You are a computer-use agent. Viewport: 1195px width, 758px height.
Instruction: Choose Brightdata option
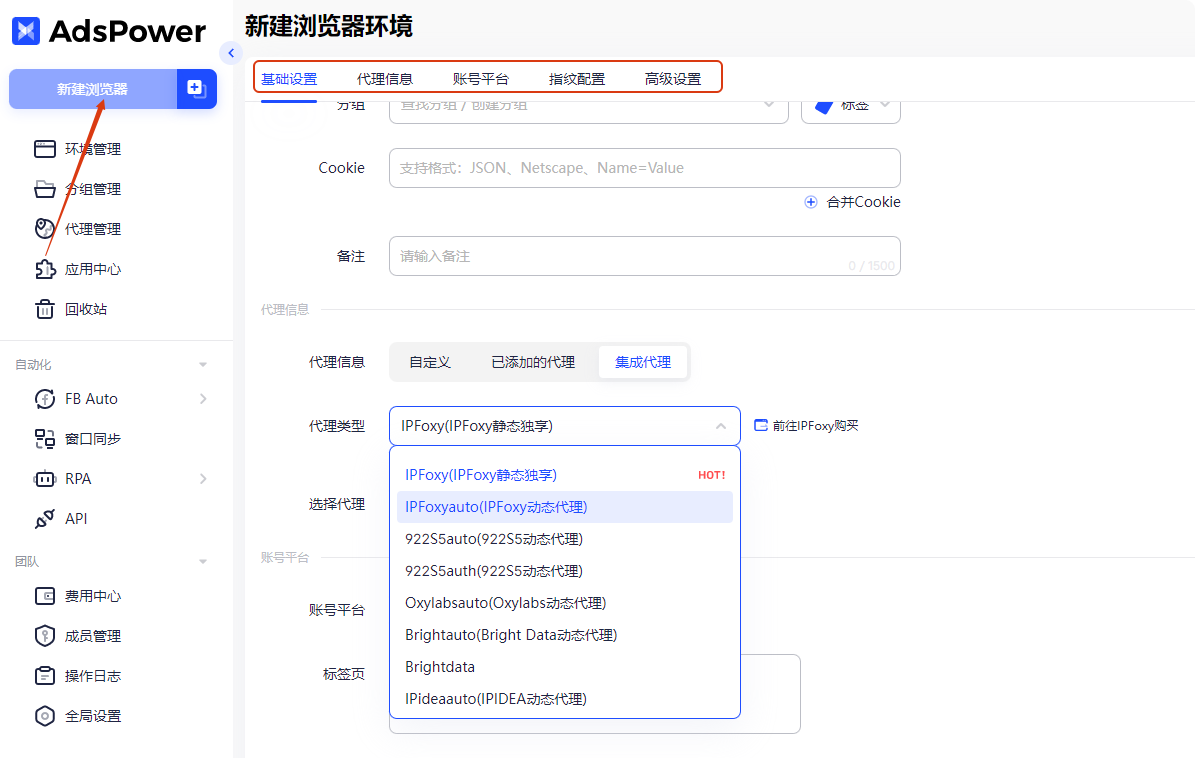pyautogui.click(x=565, y=667)
